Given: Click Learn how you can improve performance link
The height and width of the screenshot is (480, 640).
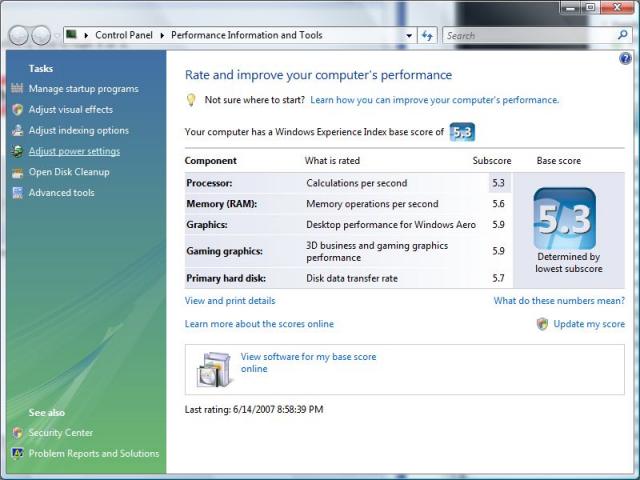Looking at the screenshot, I should pos(435,100).
